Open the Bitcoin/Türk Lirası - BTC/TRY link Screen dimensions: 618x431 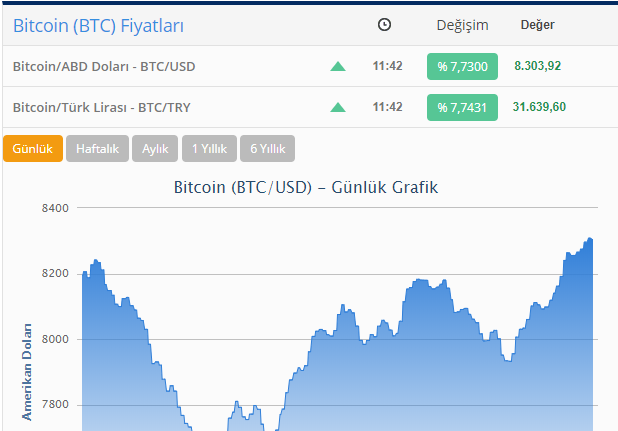click(x=102, y=108)
